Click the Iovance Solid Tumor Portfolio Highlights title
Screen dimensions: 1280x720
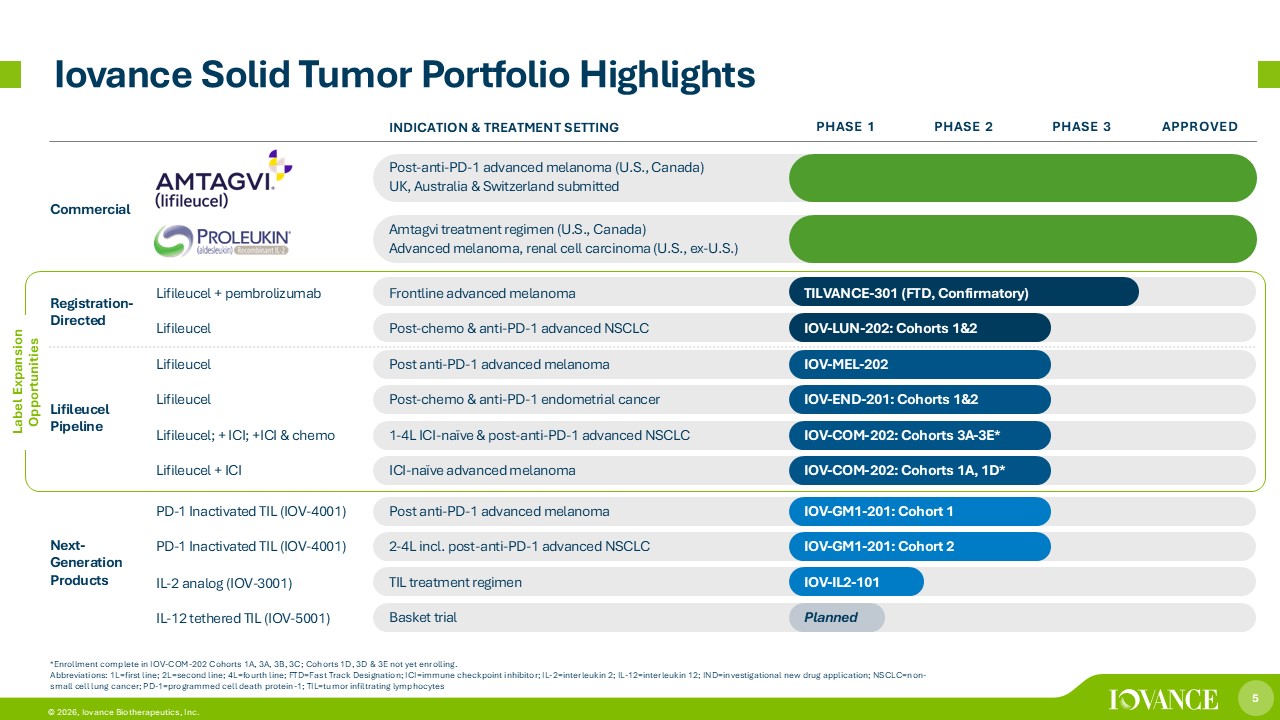point(404,74)
